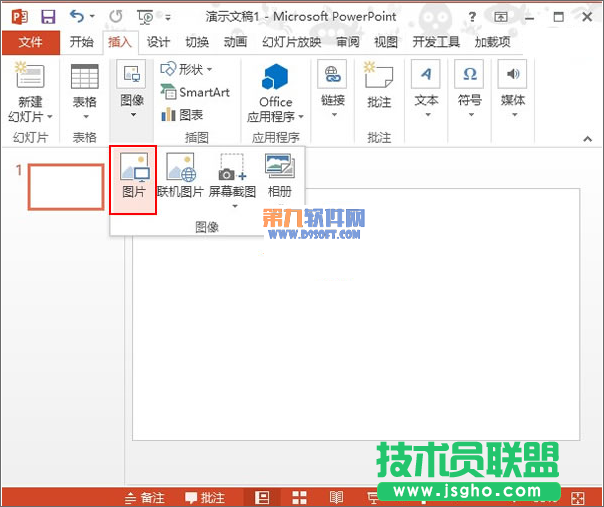Select the 插入 tab

tap(120, 42)
